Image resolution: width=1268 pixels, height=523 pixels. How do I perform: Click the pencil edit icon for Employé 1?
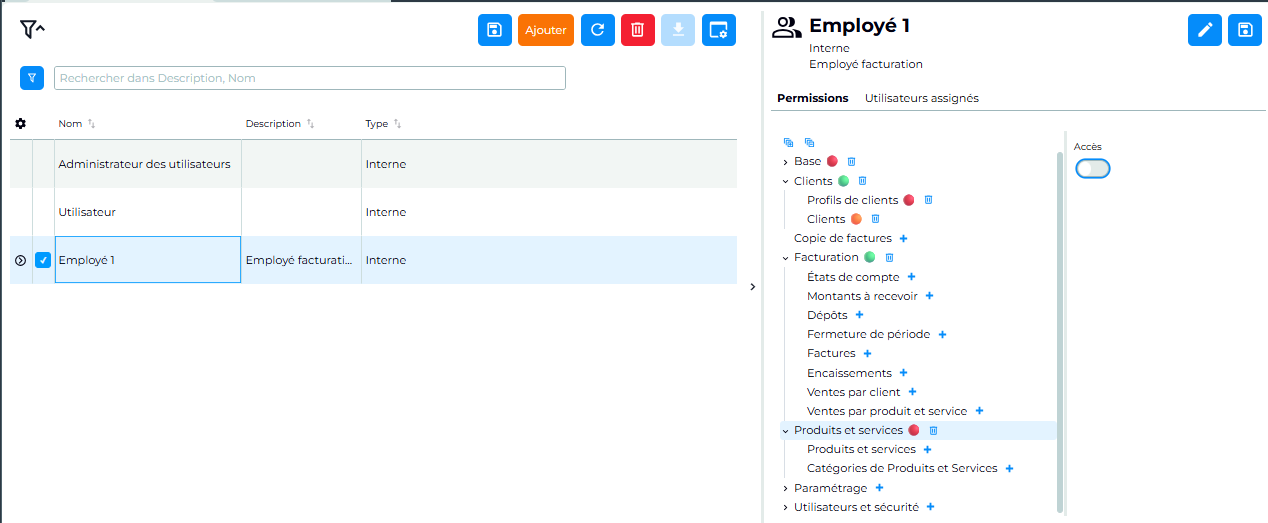pyautogui.click(x=1204, y=30)
